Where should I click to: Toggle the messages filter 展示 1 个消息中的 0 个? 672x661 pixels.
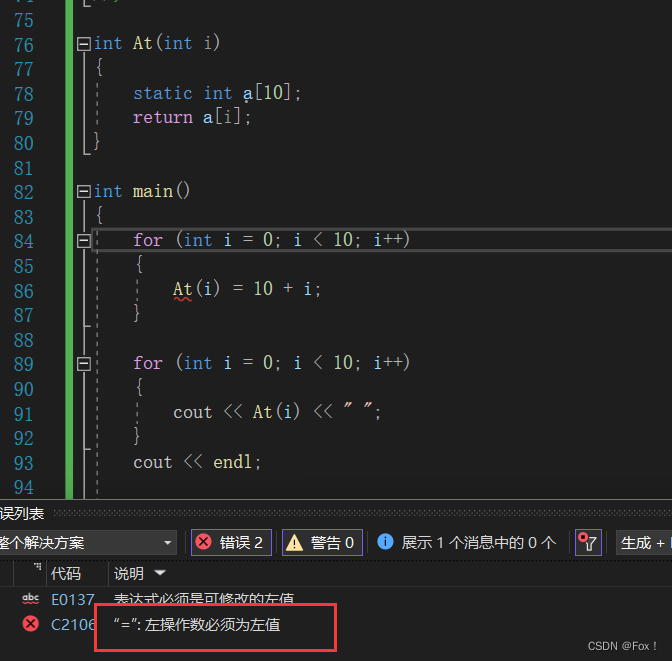pyautogui.click(x=467, y=542)
